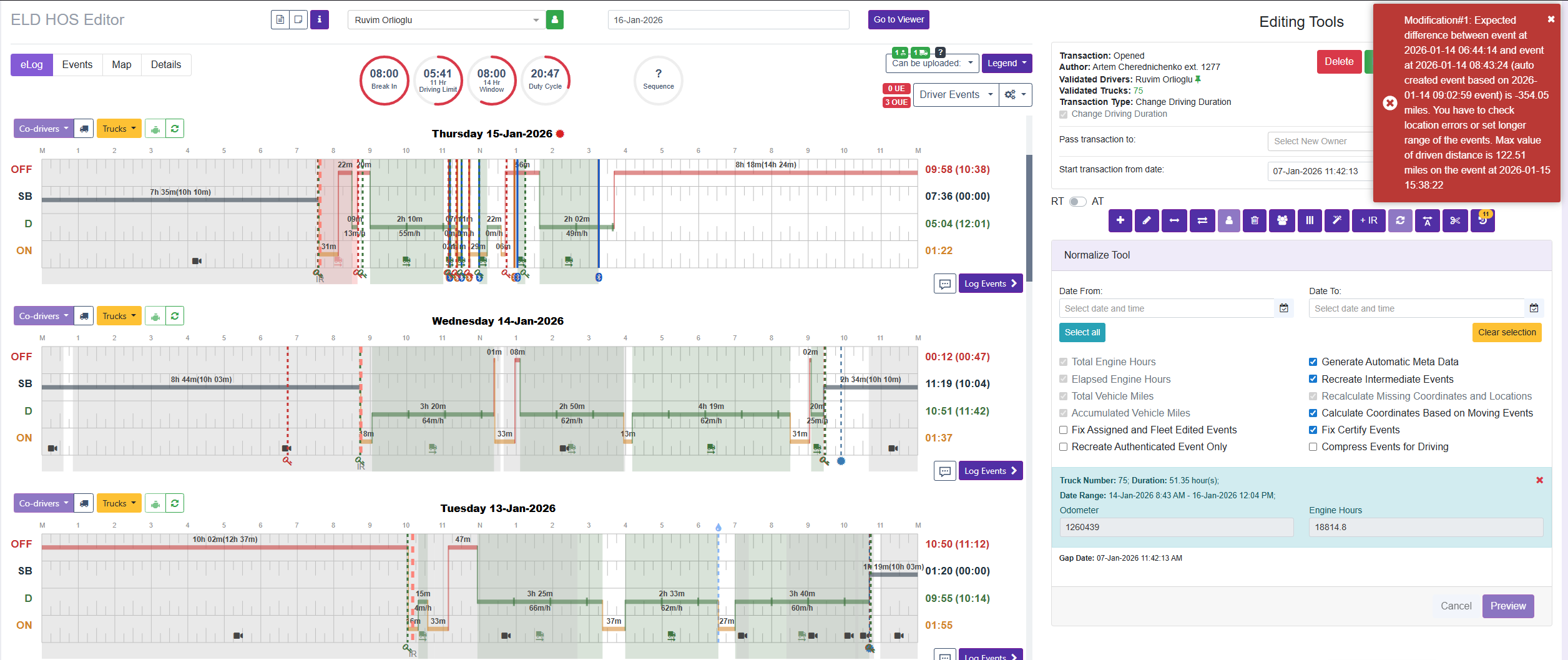Click the document icon in header
This screenshot has height=660, width=1568.
(x=280, y=20)
